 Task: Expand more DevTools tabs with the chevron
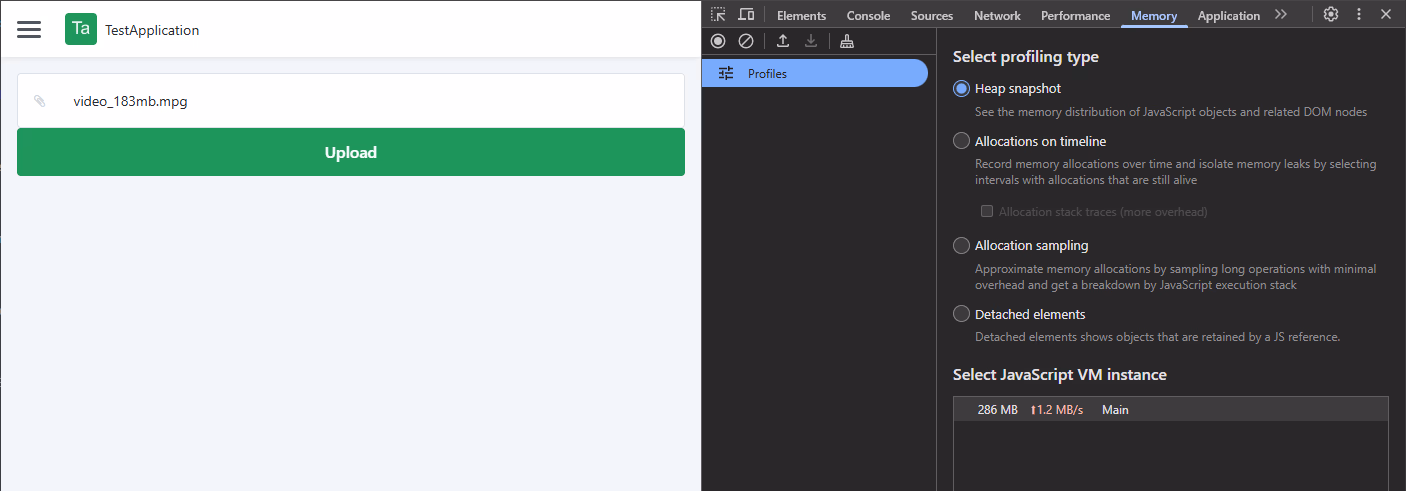pos(1281,14)
